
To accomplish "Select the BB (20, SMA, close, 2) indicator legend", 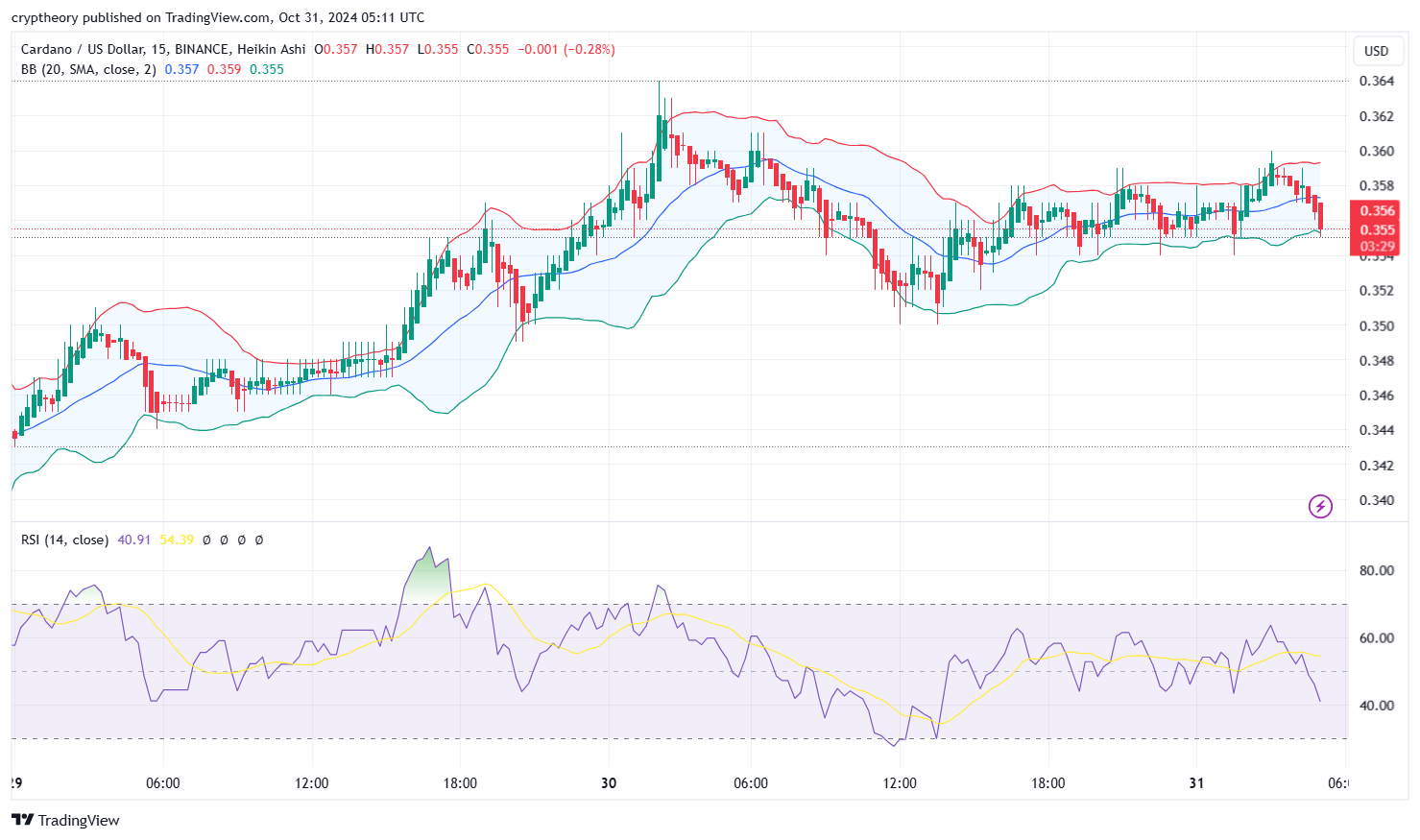I will pos(88,69).
